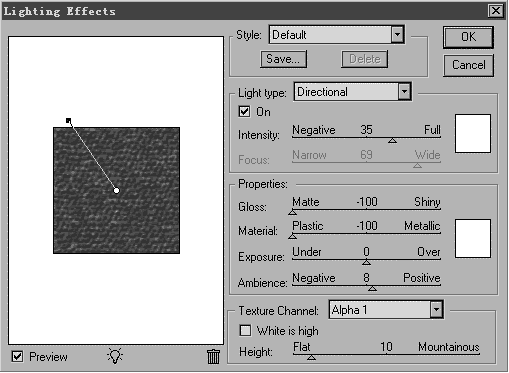Image resolution: width=509 pixels, height=373 pixels.
Task: Click the white center point of the light
Action: [116, 190]
